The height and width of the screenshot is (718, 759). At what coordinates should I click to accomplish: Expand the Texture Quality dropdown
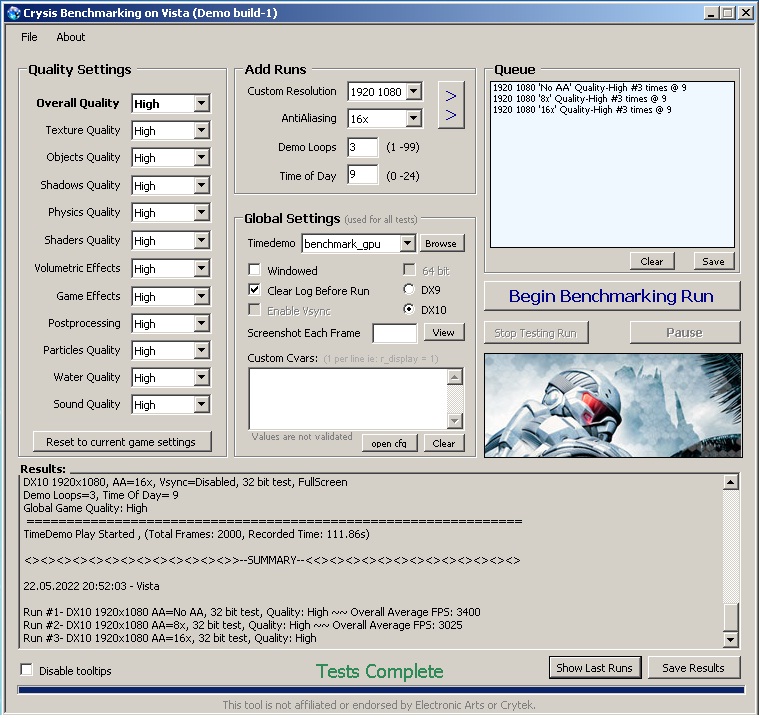(x=201, y=131)
